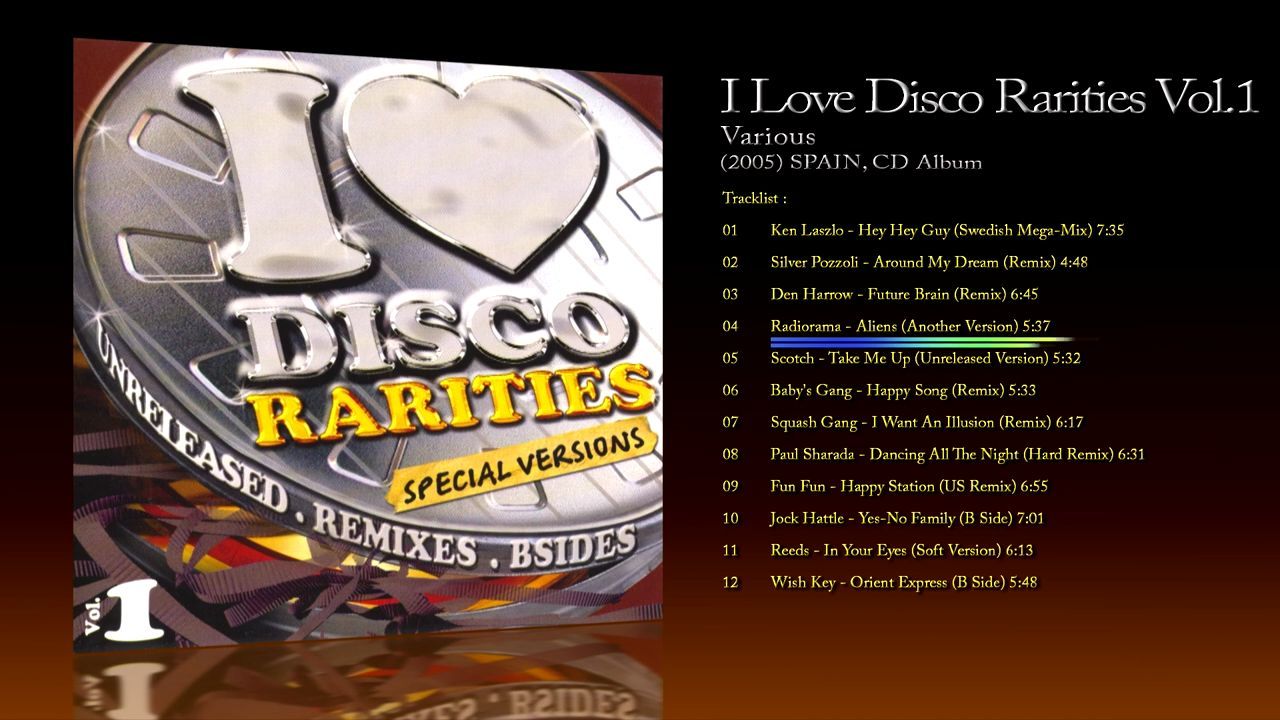
Task: Click track number 08
Action: [x=729, y=454]
